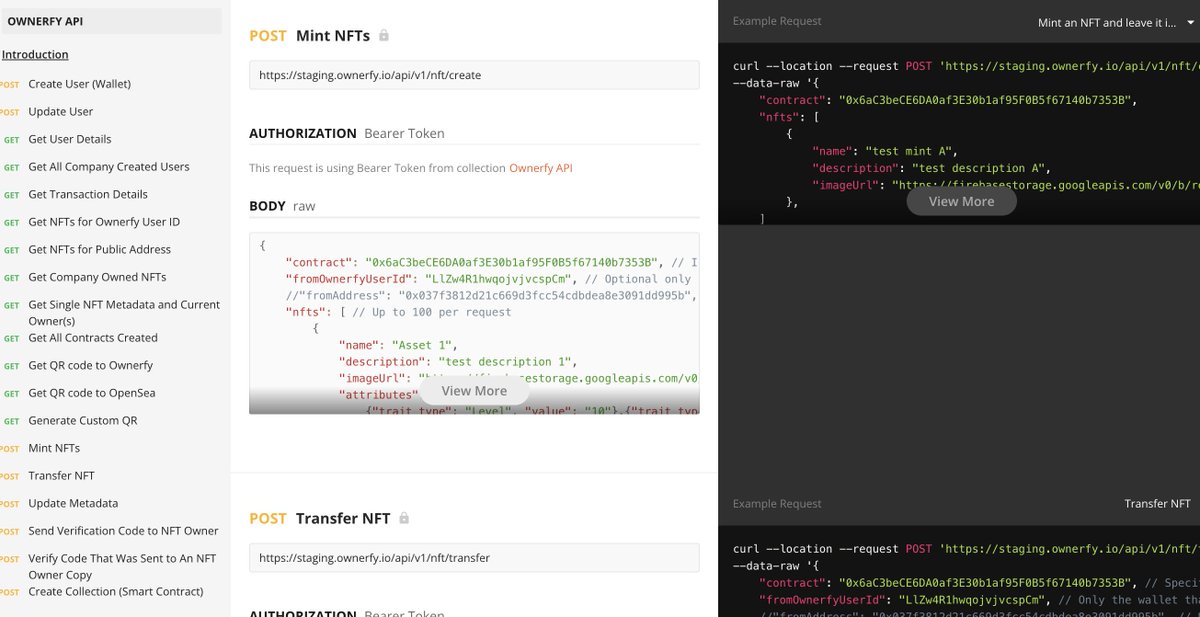Select Create User (Wallet) in sidebar
Screen dimensions: 1200x617
[x=80, y=84]
